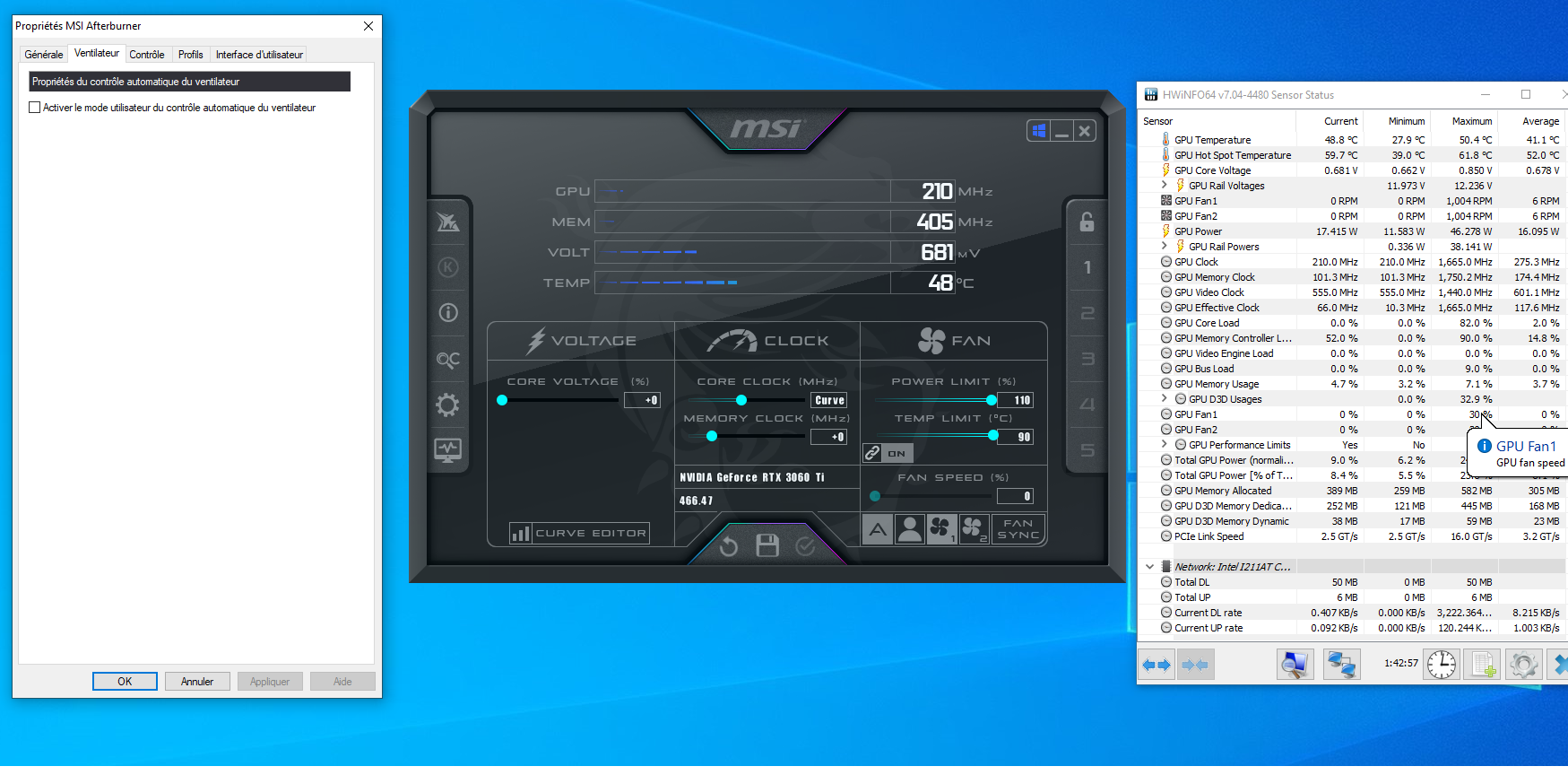The width and height of the screenshot is (1568, 775).
Task: Click the Fan Speed value field
Action: (x=1016, y=497)
